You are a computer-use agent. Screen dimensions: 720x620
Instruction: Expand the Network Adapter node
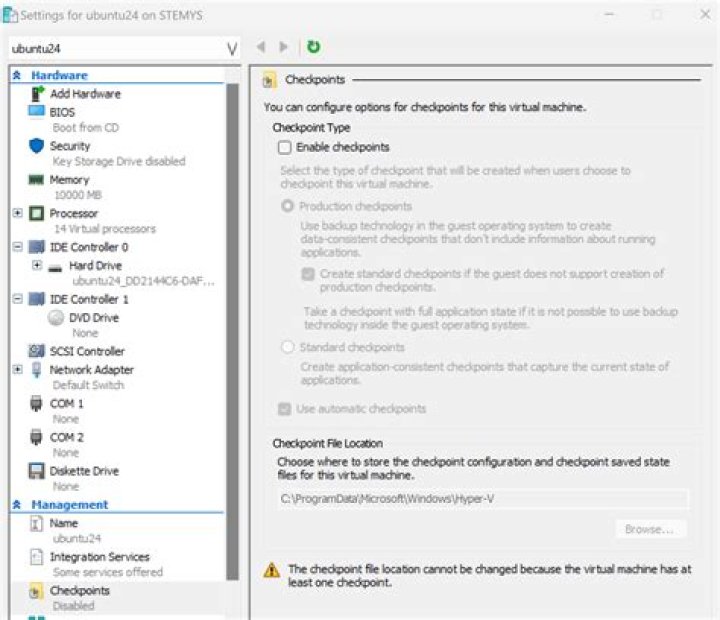click(x=17, y=369)
